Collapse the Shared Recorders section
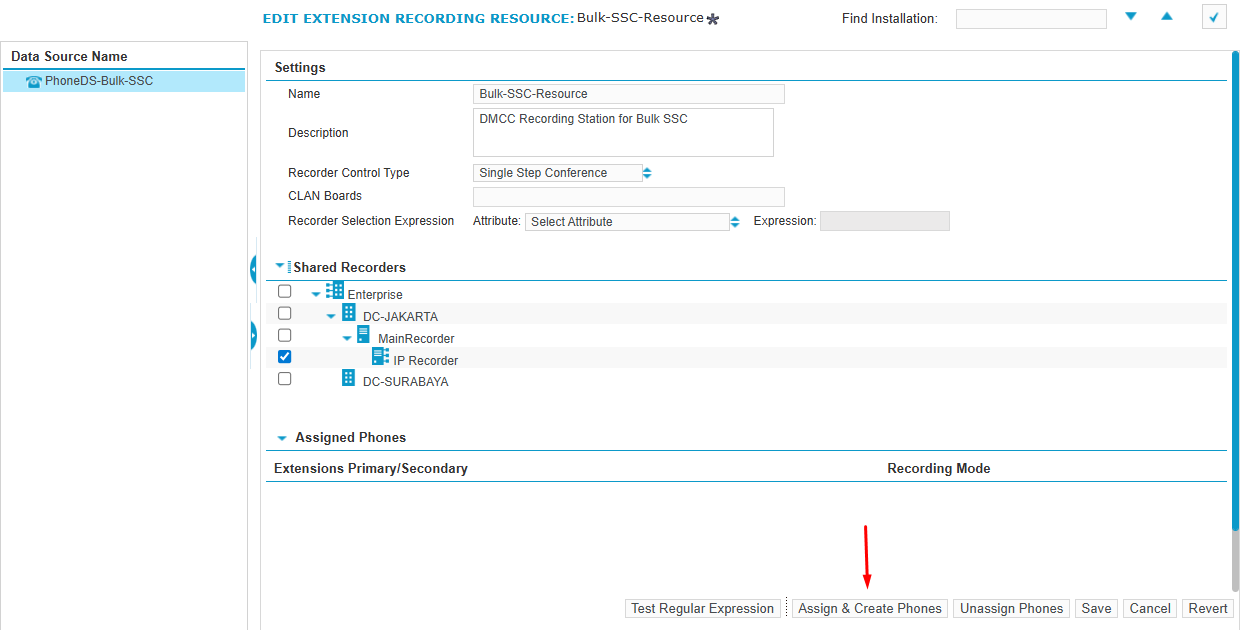This screenshot has width=1249, height=630. tap(280, 267)
